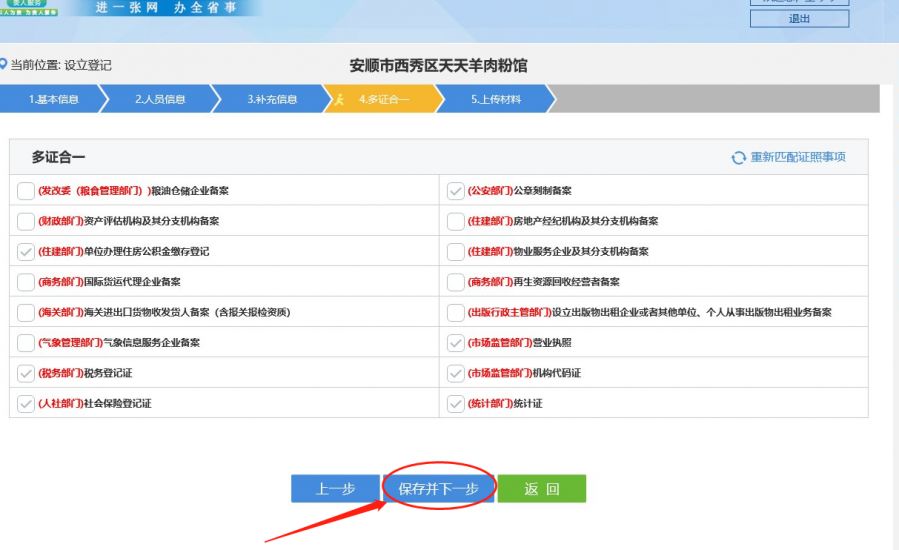
Task: Click the 气象信息服务企业备案 label text
Action: point(151,342)
